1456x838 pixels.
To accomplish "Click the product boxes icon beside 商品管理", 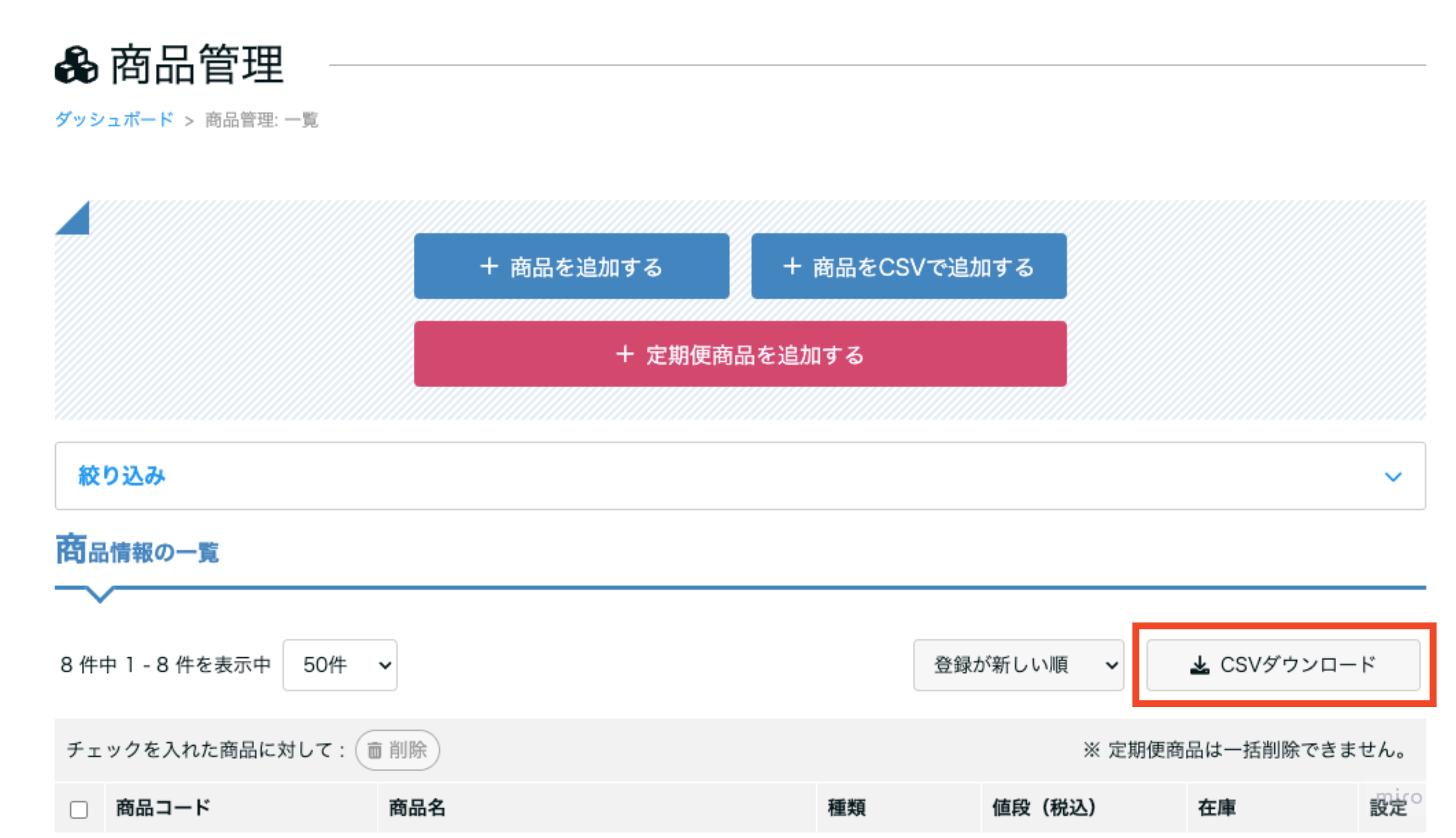I will pyautogui.click(x=76, y=65).
